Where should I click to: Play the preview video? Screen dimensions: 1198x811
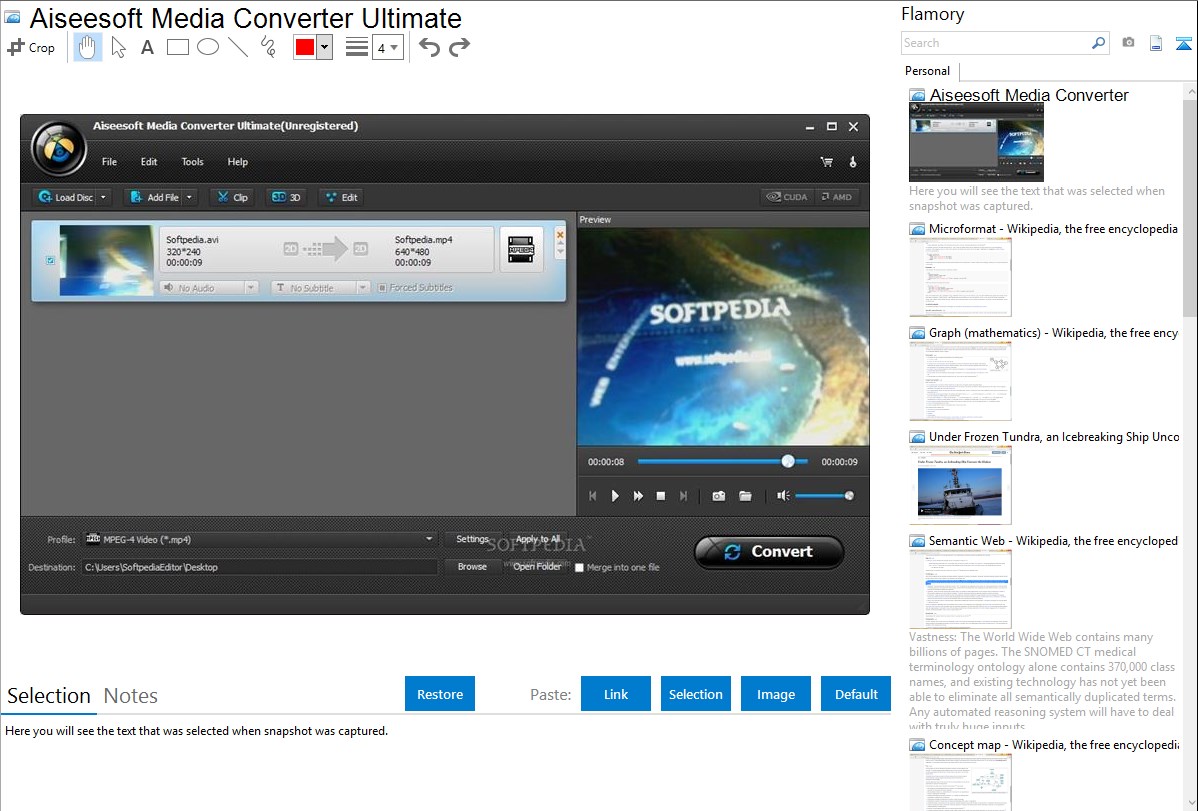615,496
